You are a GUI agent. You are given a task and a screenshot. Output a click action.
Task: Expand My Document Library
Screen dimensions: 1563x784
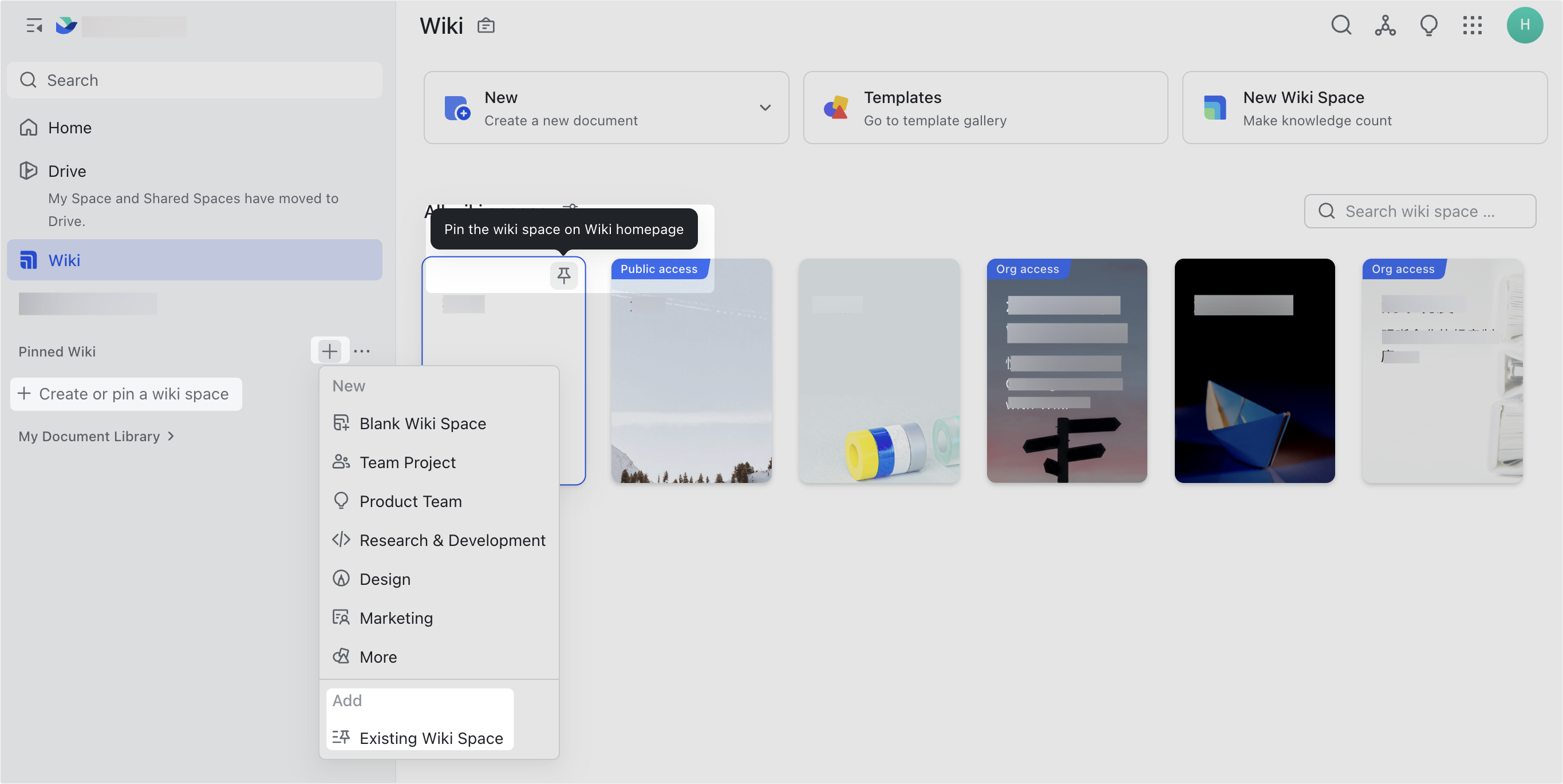tap(97, 437)
